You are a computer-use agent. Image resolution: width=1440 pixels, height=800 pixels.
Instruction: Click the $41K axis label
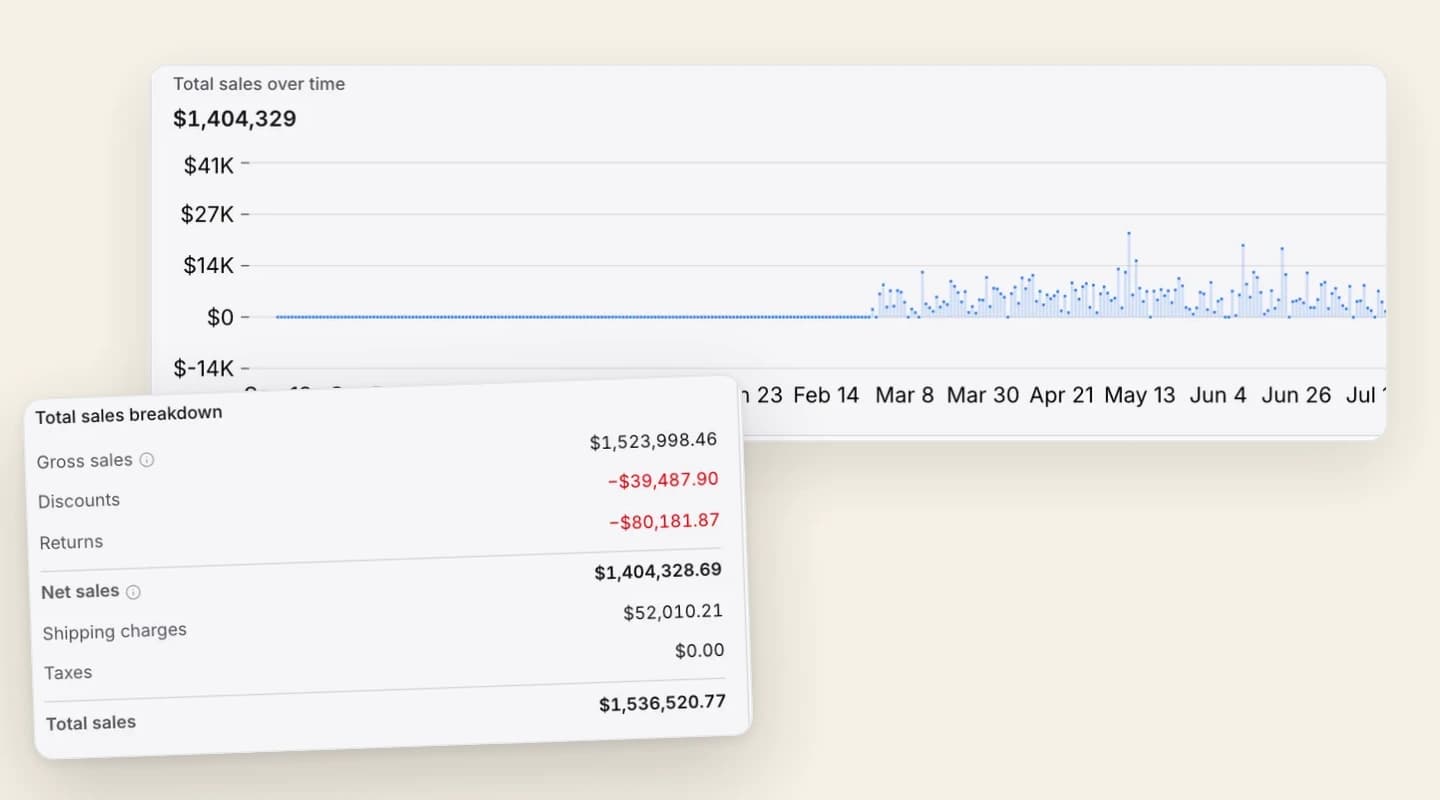[x=208, y=165]
